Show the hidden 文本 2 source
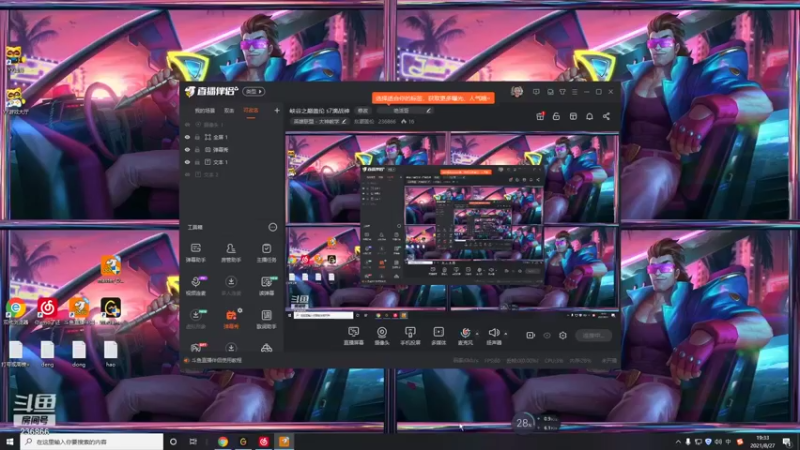This screenshot has height=450, width=800. tap(187, 174)
